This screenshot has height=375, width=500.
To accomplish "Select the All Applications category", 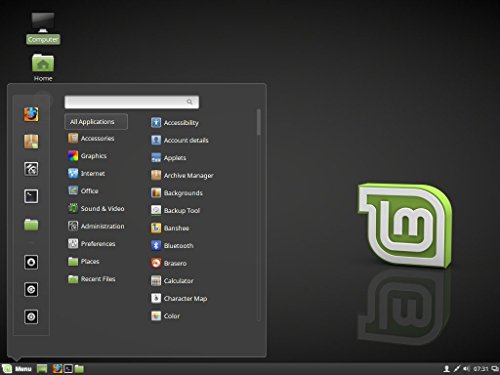I will click(96, 122).
